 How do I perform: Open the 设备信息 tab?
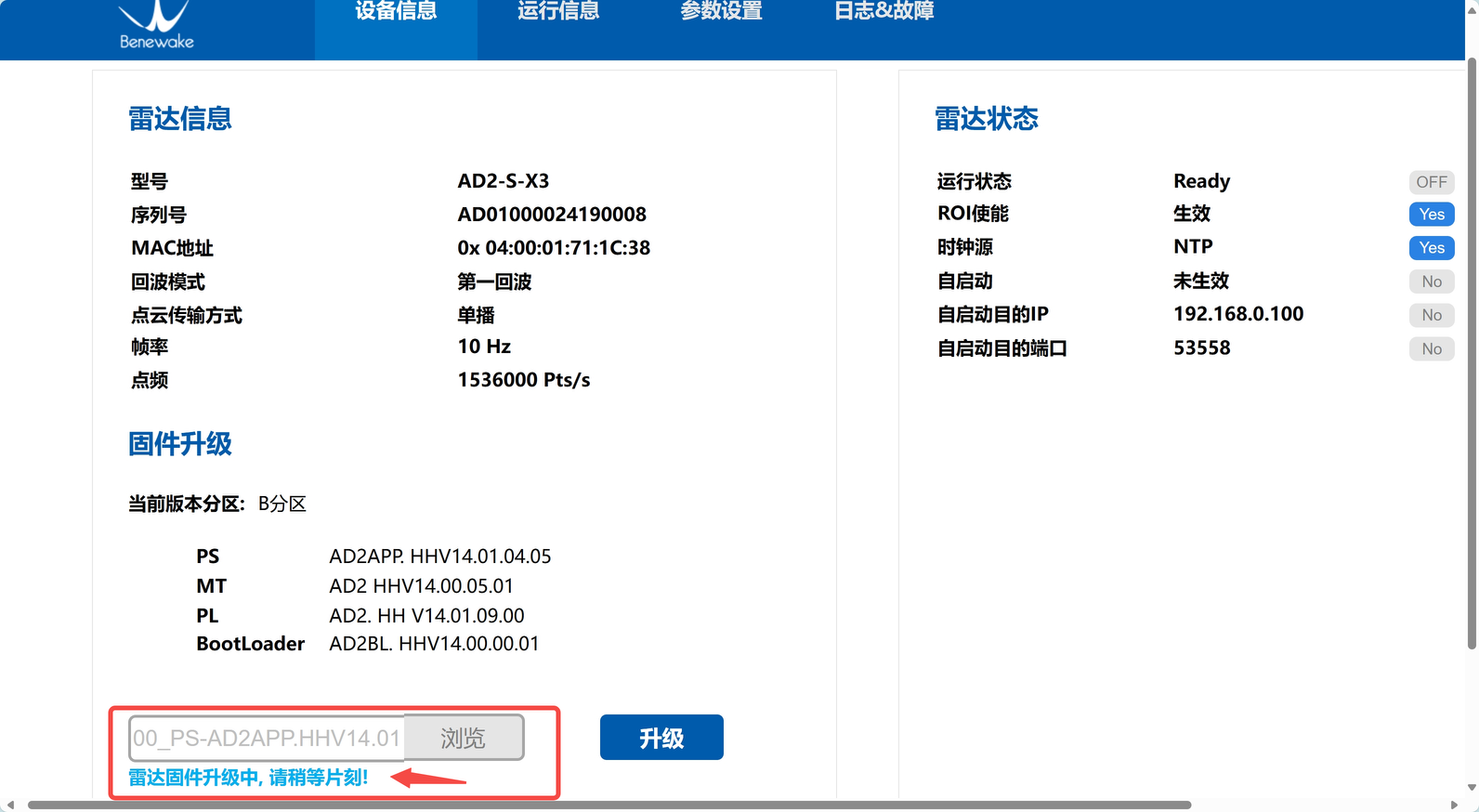coord(396,12)
